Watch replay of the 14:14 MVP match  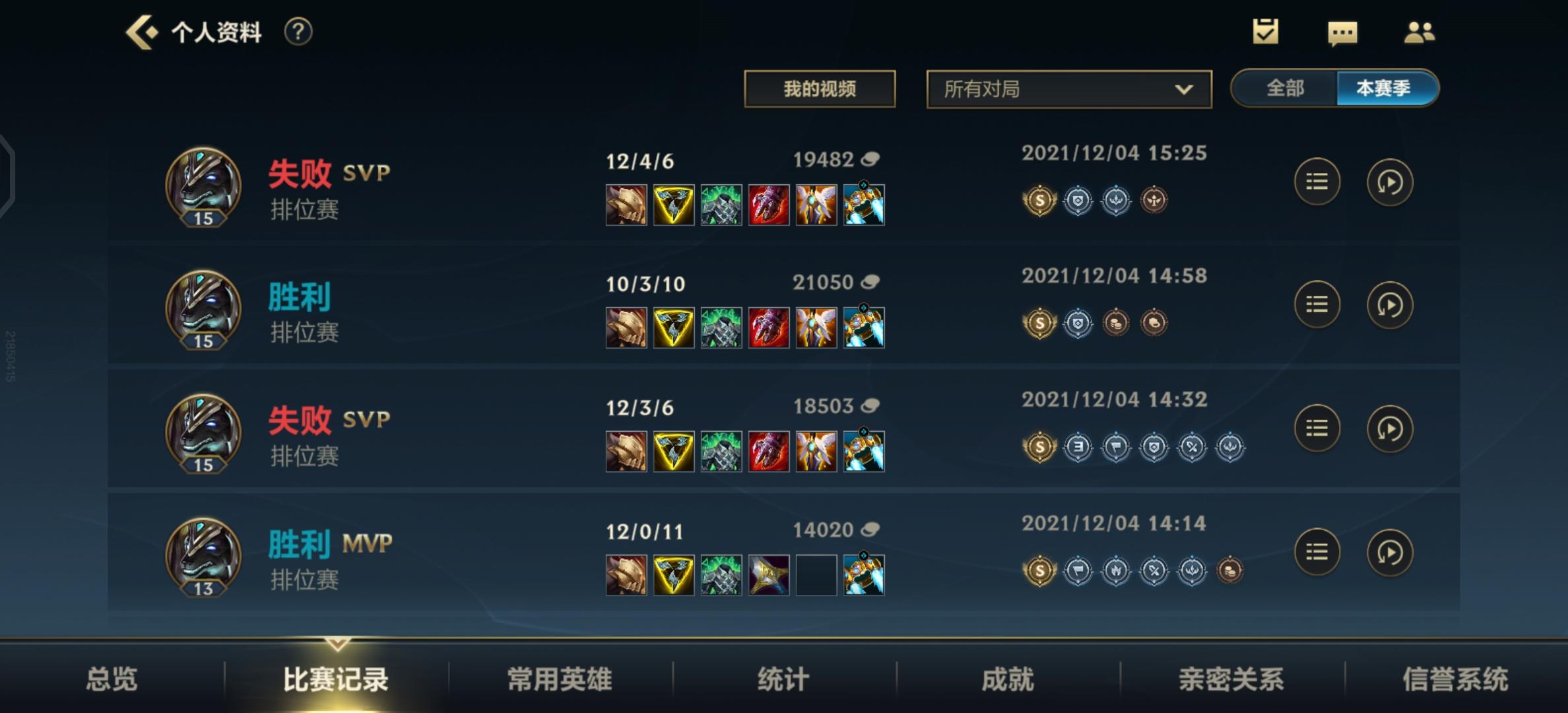1389,552
